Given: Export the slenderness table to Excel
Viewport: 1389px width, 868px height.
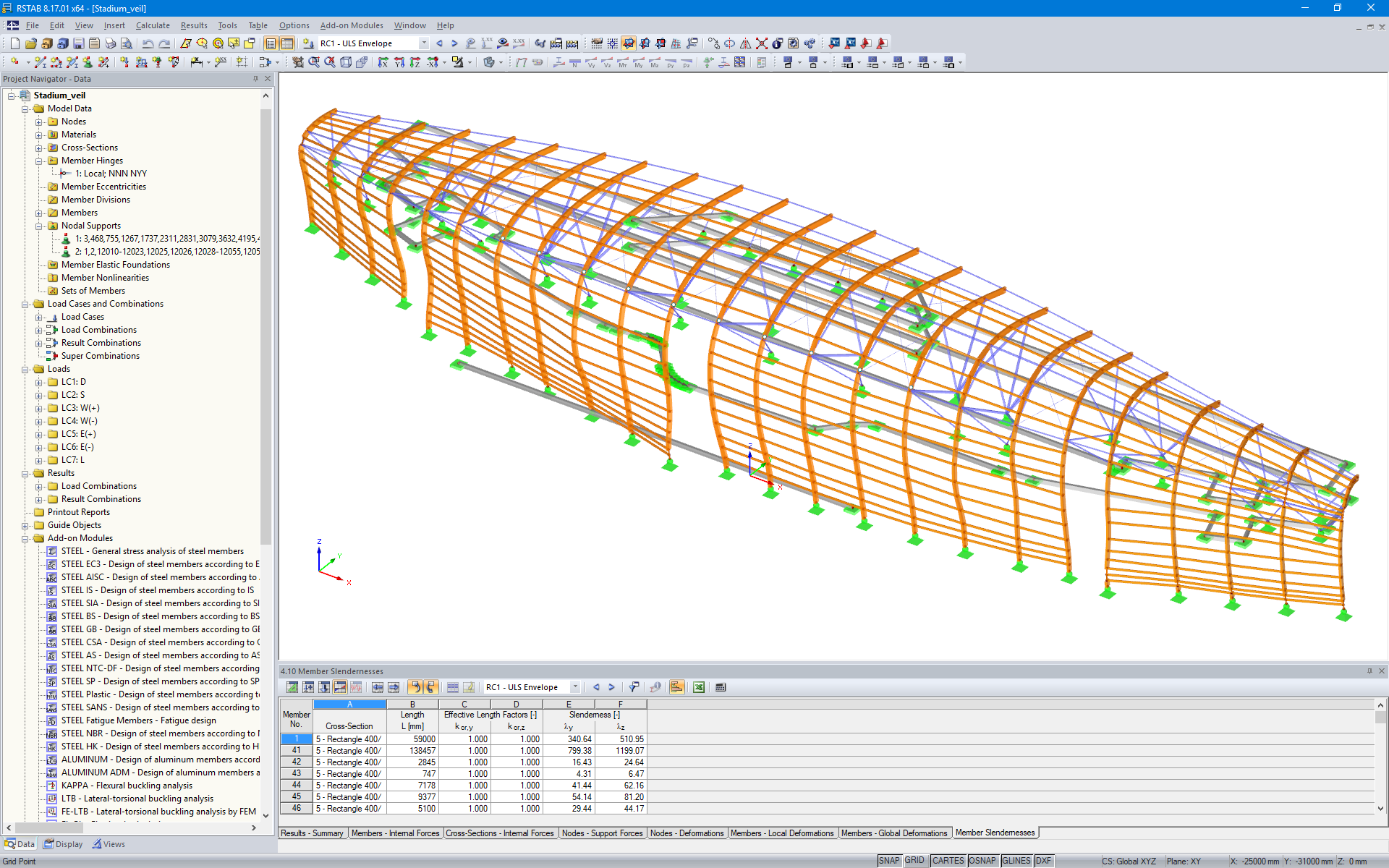Looking at the screenshot, I should click(x=698, y=687).
